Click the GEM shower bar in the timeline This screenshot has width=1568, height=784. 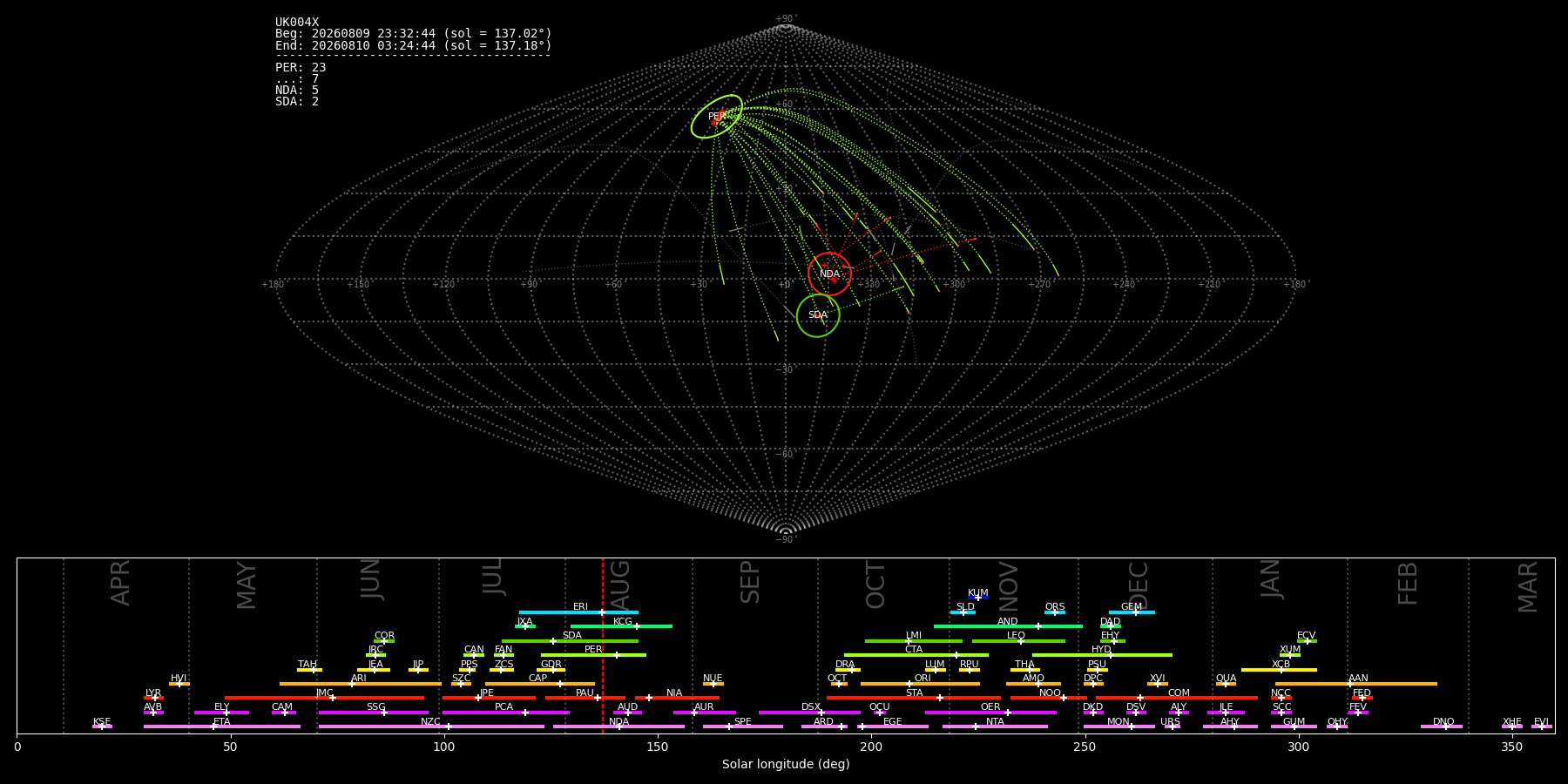[x=1132, y=612]
